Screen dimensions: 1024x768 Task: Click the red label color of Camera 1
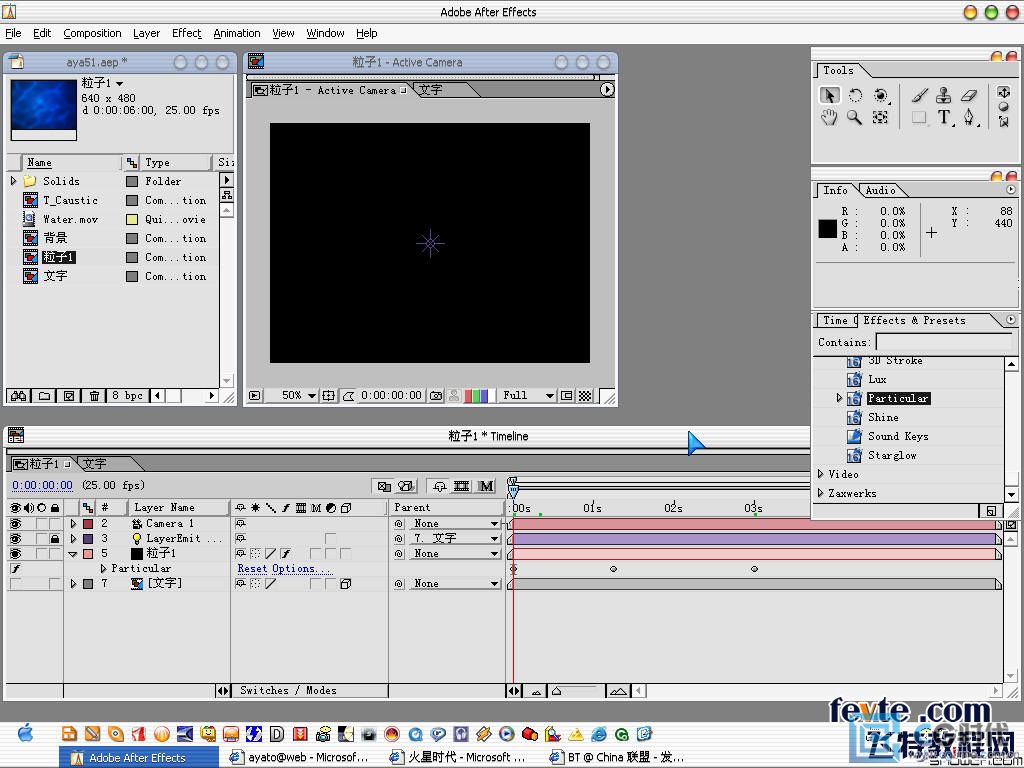88,524
